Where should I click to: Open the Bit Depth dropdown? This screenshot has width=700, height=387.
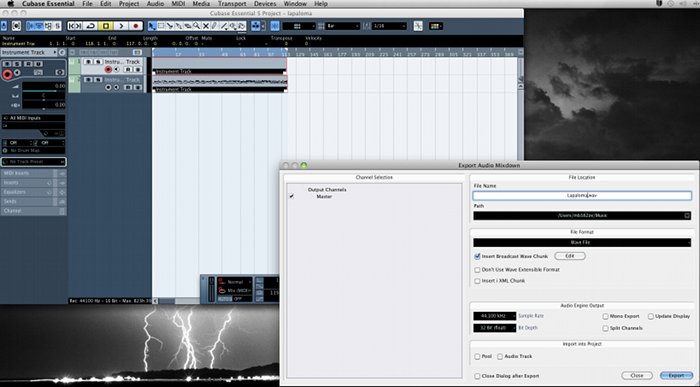click(495, 328)
